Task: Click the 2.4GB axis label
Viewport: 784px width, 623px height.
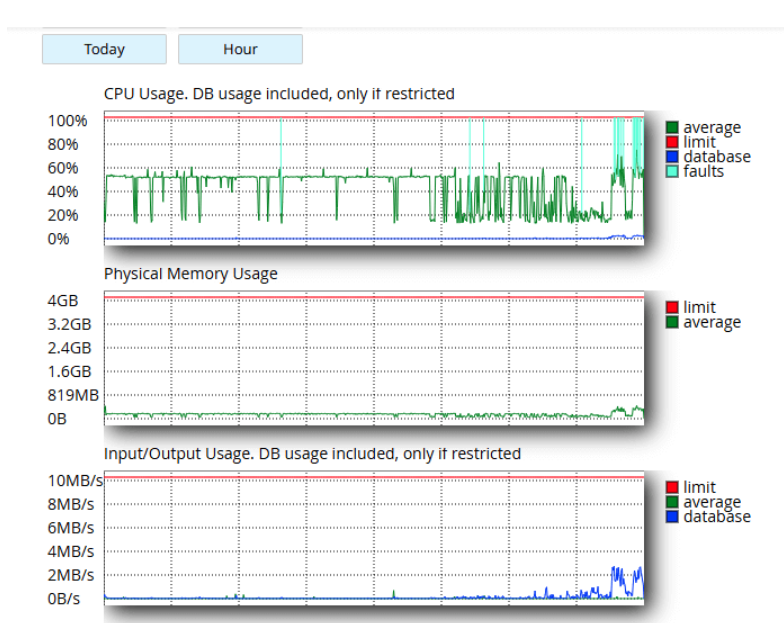Action: coord(70,348)
